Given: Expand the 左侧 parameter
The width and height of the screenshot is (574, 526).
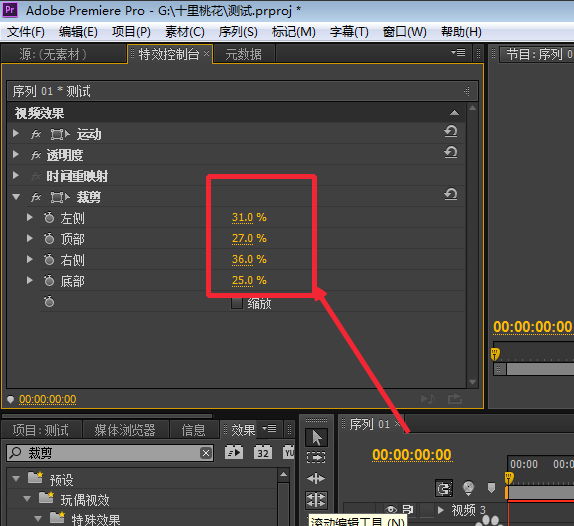Looking at the screenshot, I should click(x=30, y=217).
